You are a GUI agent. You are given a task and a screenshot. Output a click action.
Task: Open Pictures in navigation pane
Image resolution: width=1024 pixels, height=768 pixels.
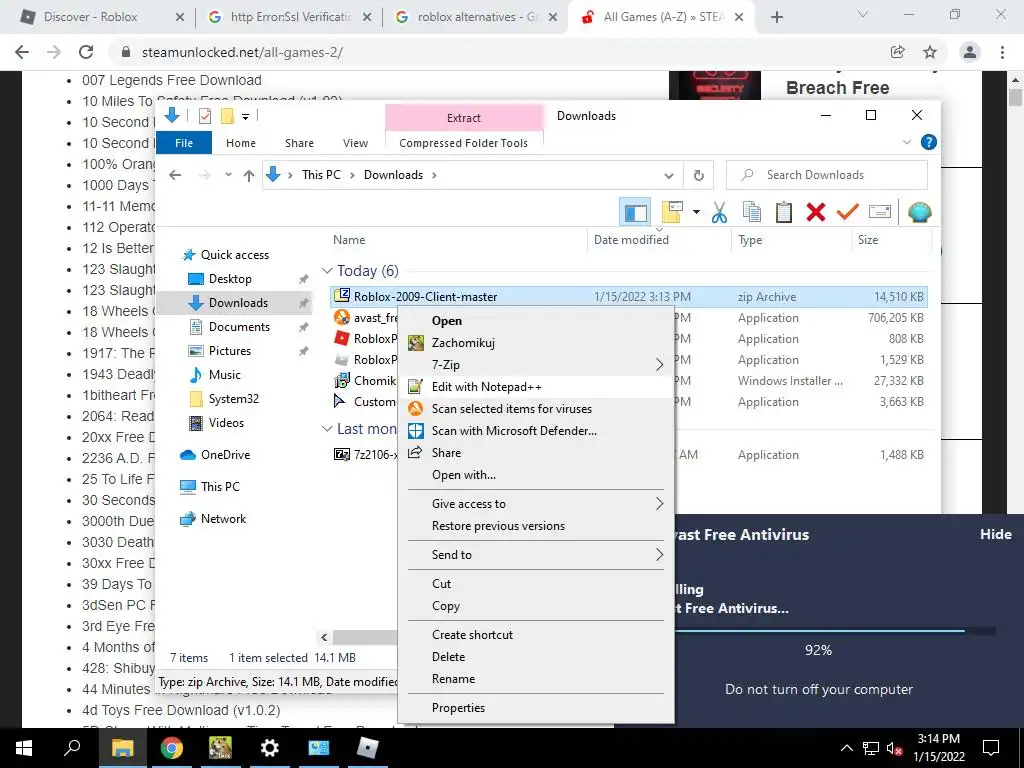pyautogui.click(x=229, y=351)
